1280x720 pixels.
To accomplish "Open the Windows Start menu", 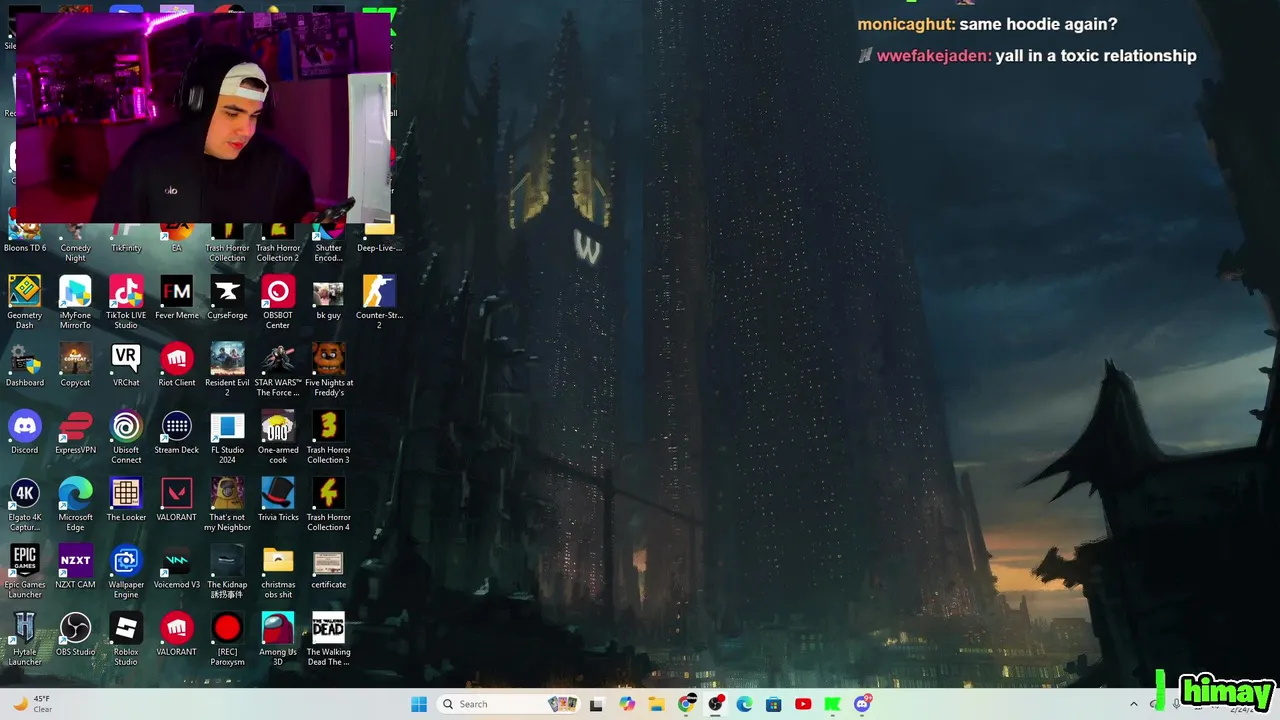I will pyautogui.click(x=419, y=704).
